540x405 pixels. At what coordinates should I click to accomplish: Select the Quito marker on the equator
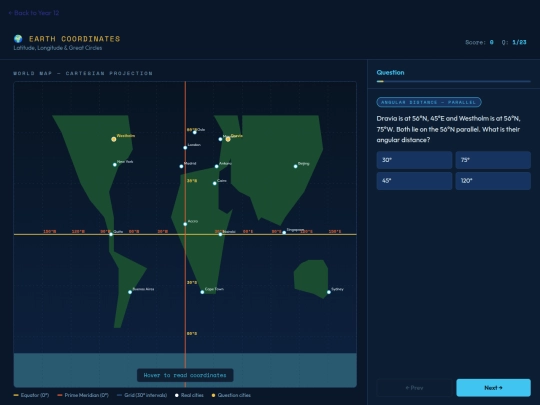tap(111, 235)
